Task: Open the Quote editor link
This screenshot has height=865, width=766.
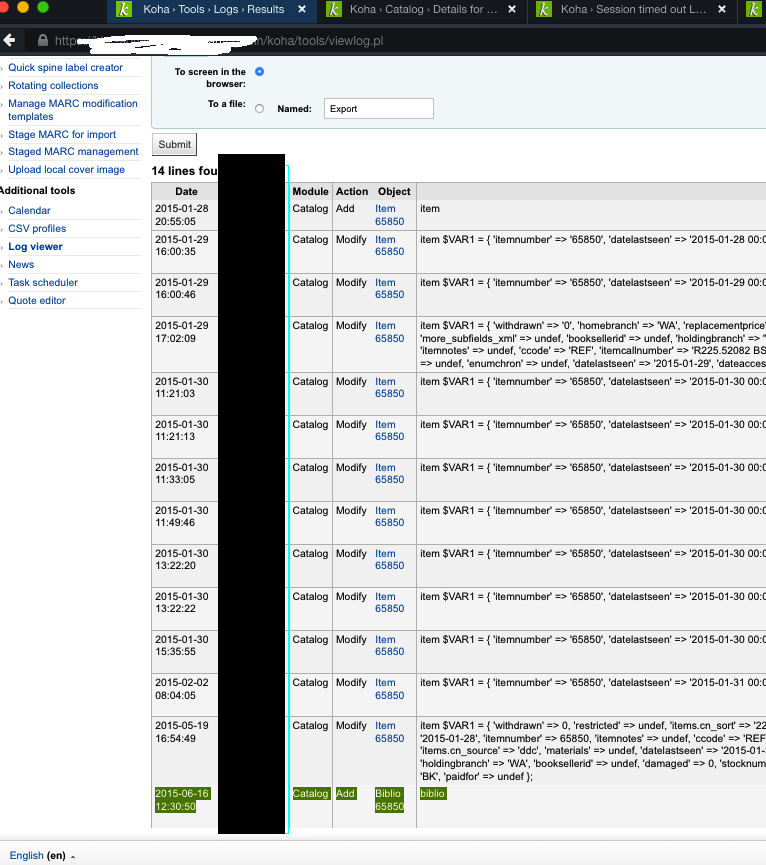Action: pos(37,301)
